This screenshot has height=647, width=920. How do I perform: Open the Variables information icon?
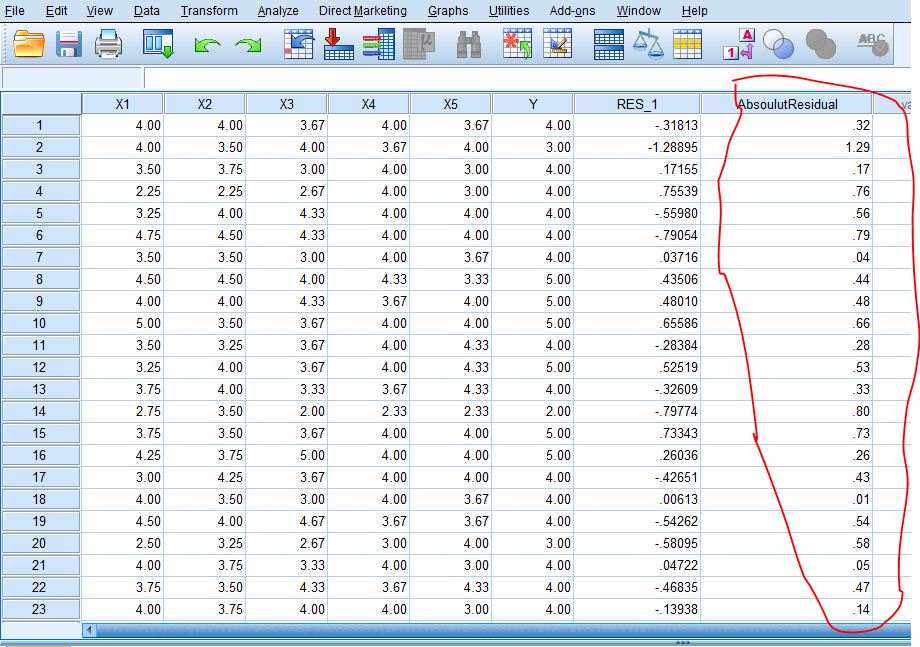click(378, 45)
